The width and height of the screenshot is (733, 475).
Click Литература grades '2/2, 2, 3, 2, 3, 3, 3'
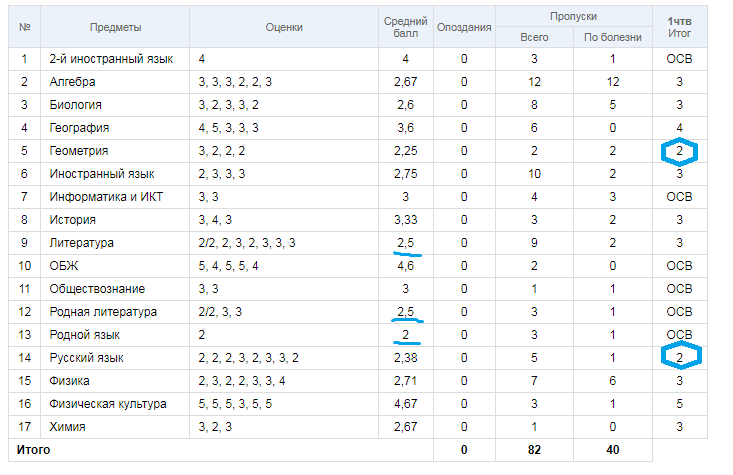[247, 243]
